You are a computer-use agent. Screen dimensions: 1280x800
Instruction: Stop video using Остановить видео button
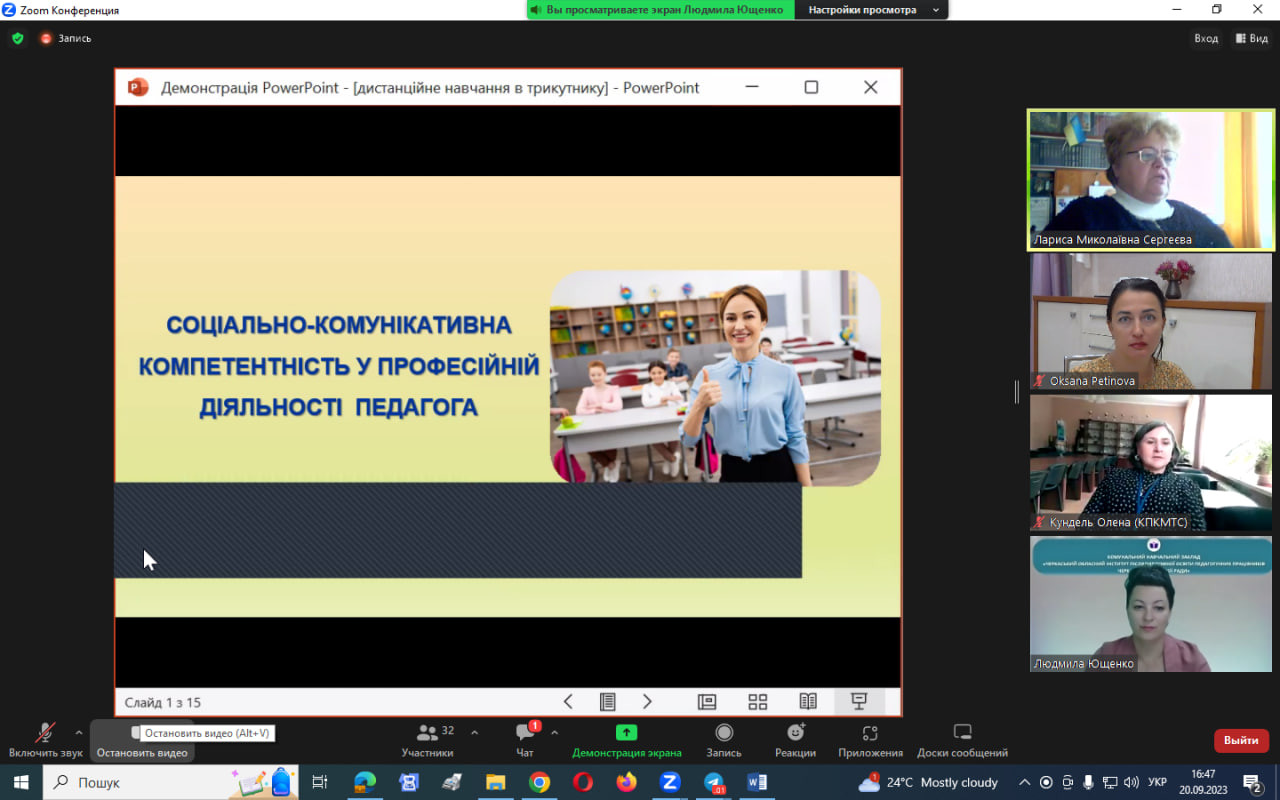point(141,741)
